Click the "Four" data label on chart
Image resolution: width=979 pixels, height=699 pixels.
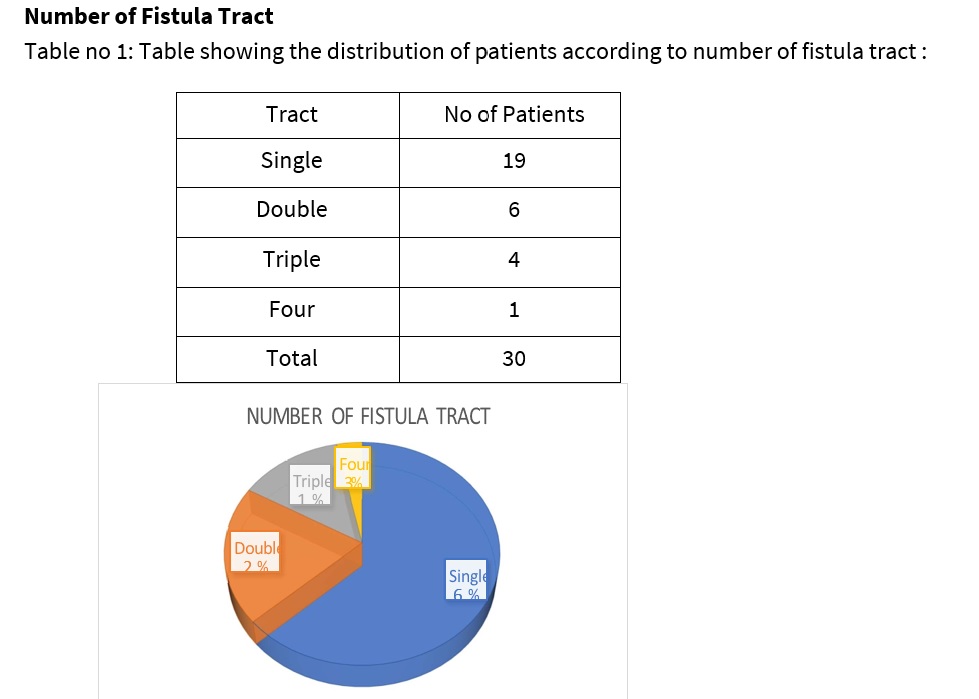coord(354,471)
